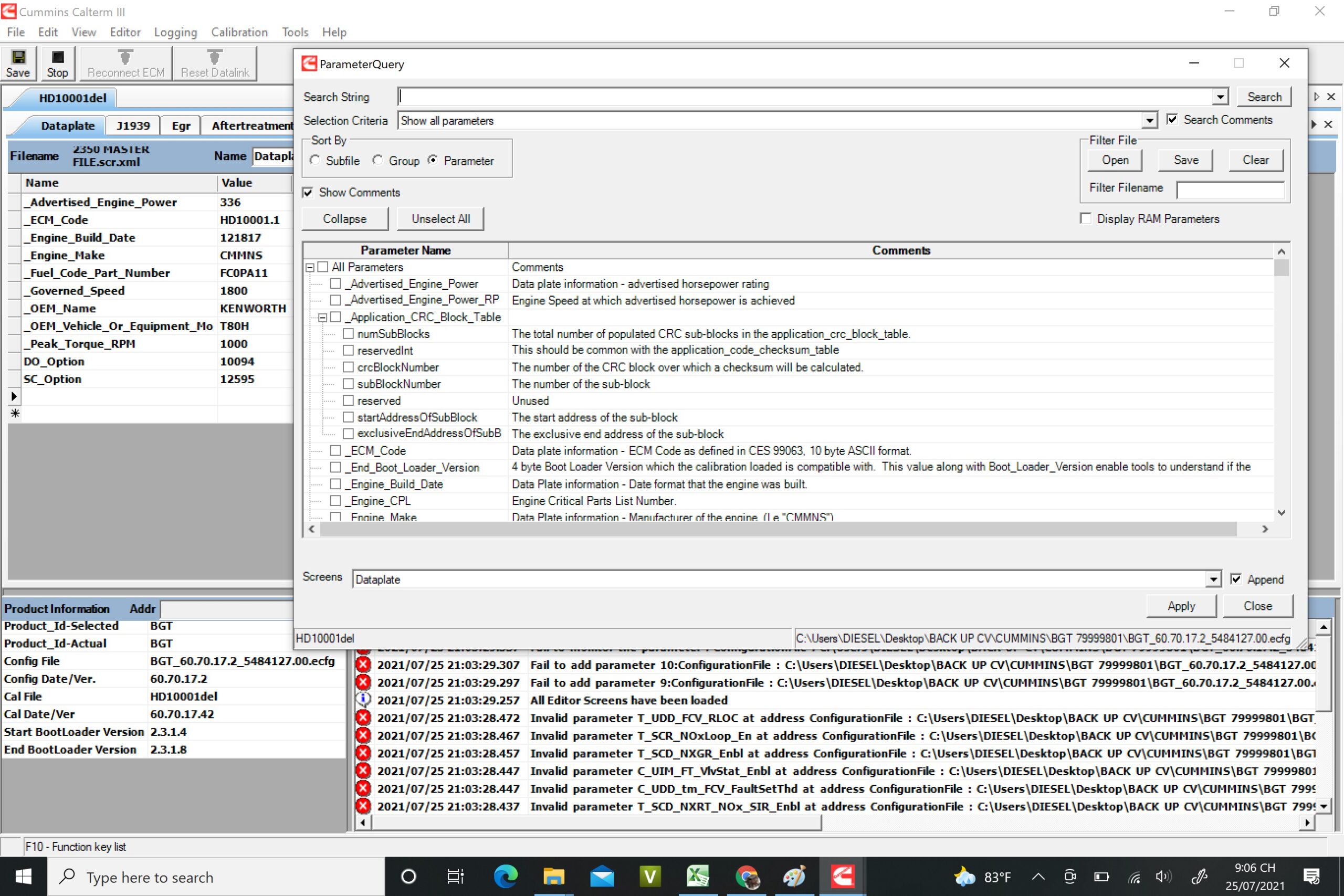1344x896 pixels.
Task: Open the Calibration menu
Action: 239,32
